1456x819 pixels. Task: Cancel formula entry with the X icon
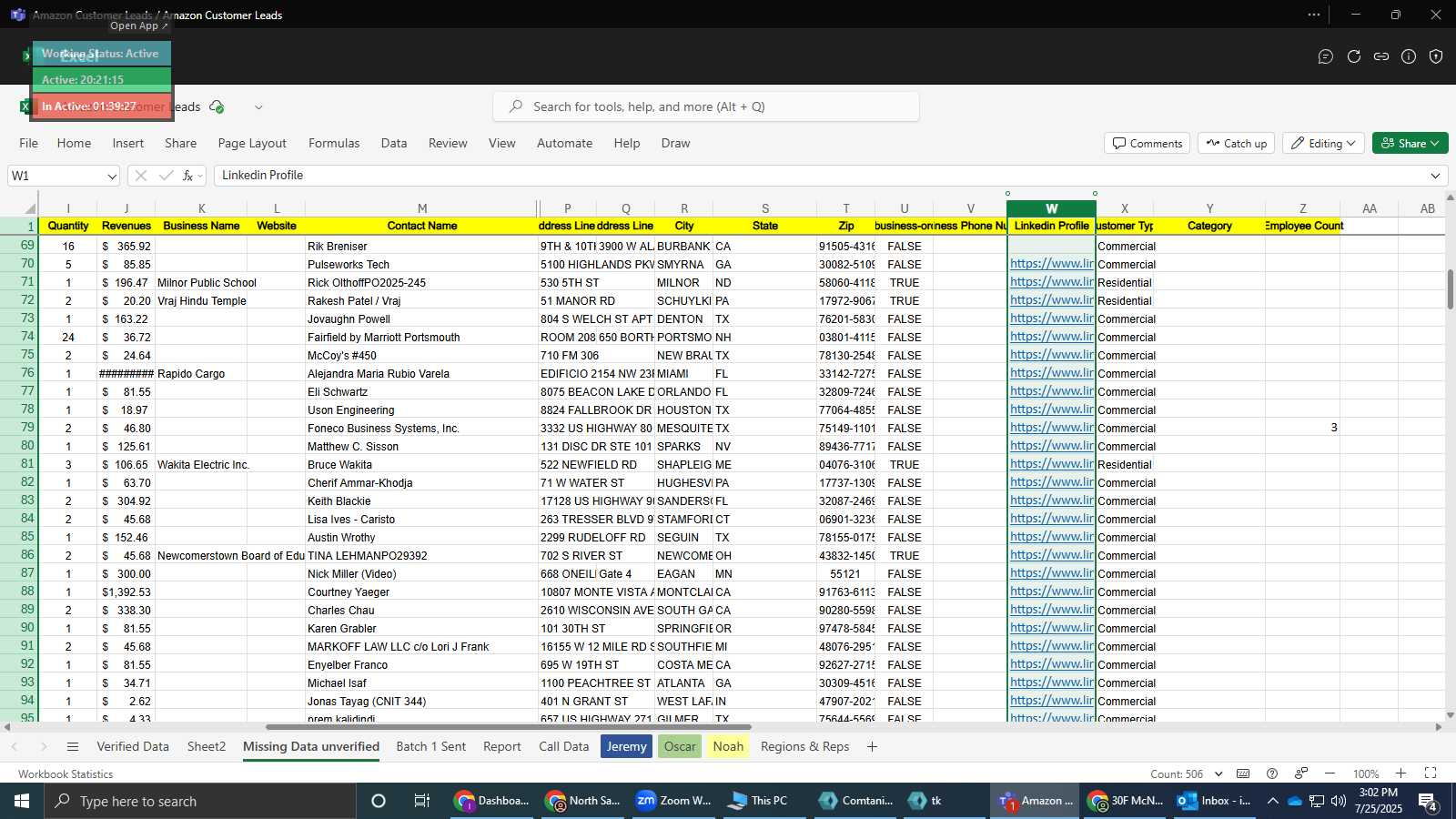coord(140,176)
